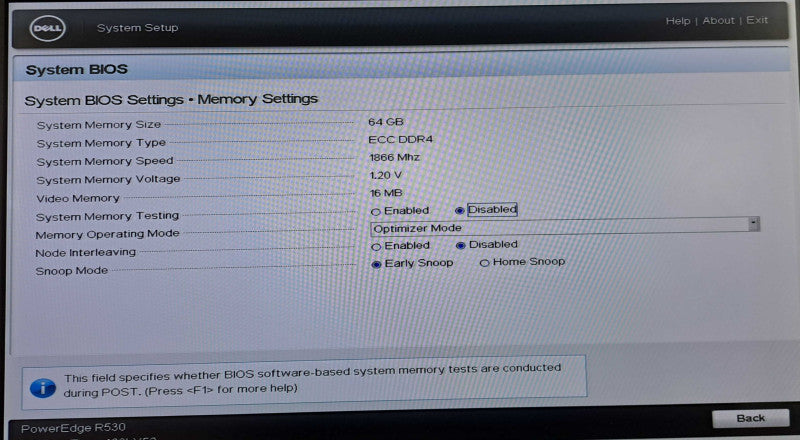Select Disabled for Node Interleaving
The image size is (800, 440).
click(461, 246)
